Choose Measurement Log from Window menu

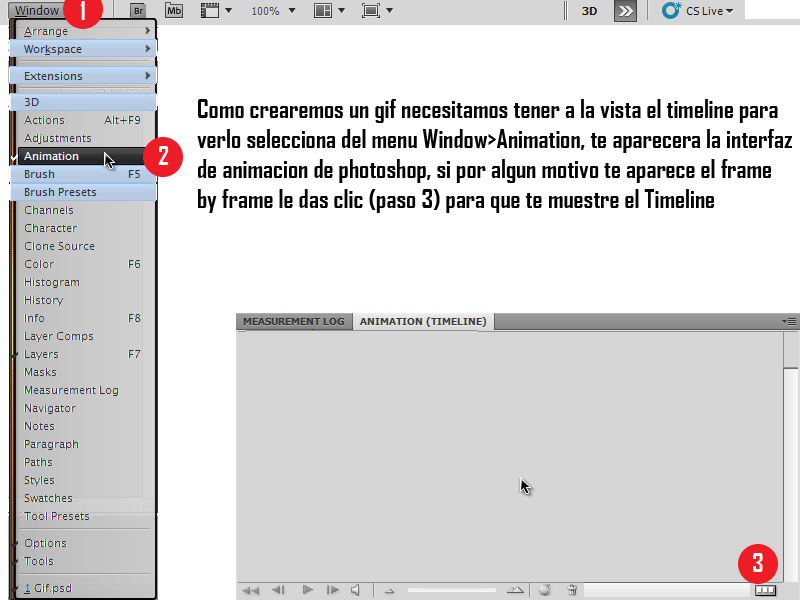point(83,390)
